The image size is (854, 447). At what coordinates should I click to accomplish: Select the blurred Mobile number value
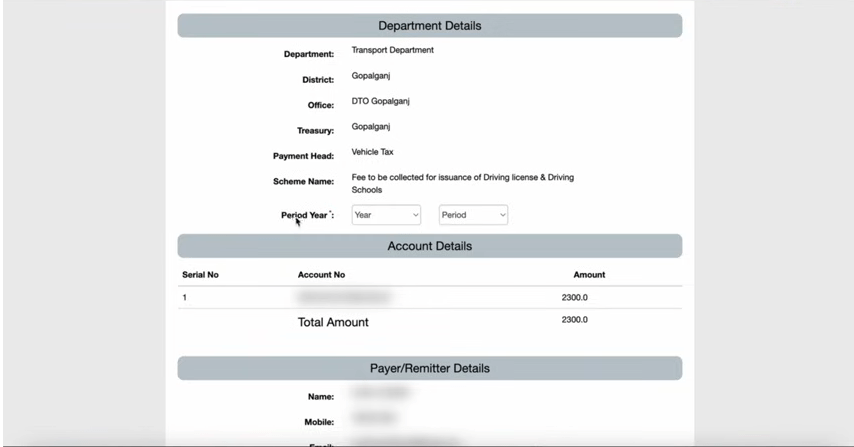[x=374, y=418]
